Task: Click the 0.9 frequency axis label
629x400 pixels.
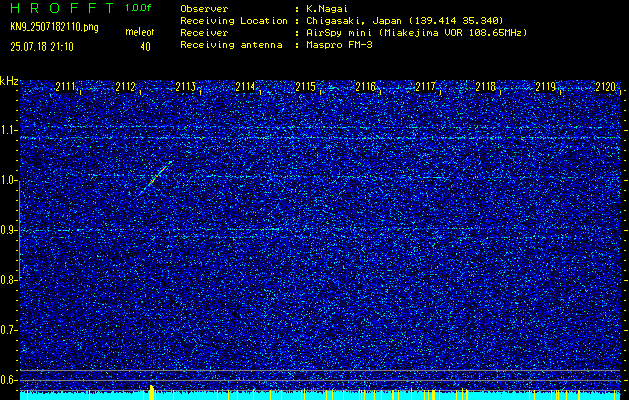Action: point(9,231)
